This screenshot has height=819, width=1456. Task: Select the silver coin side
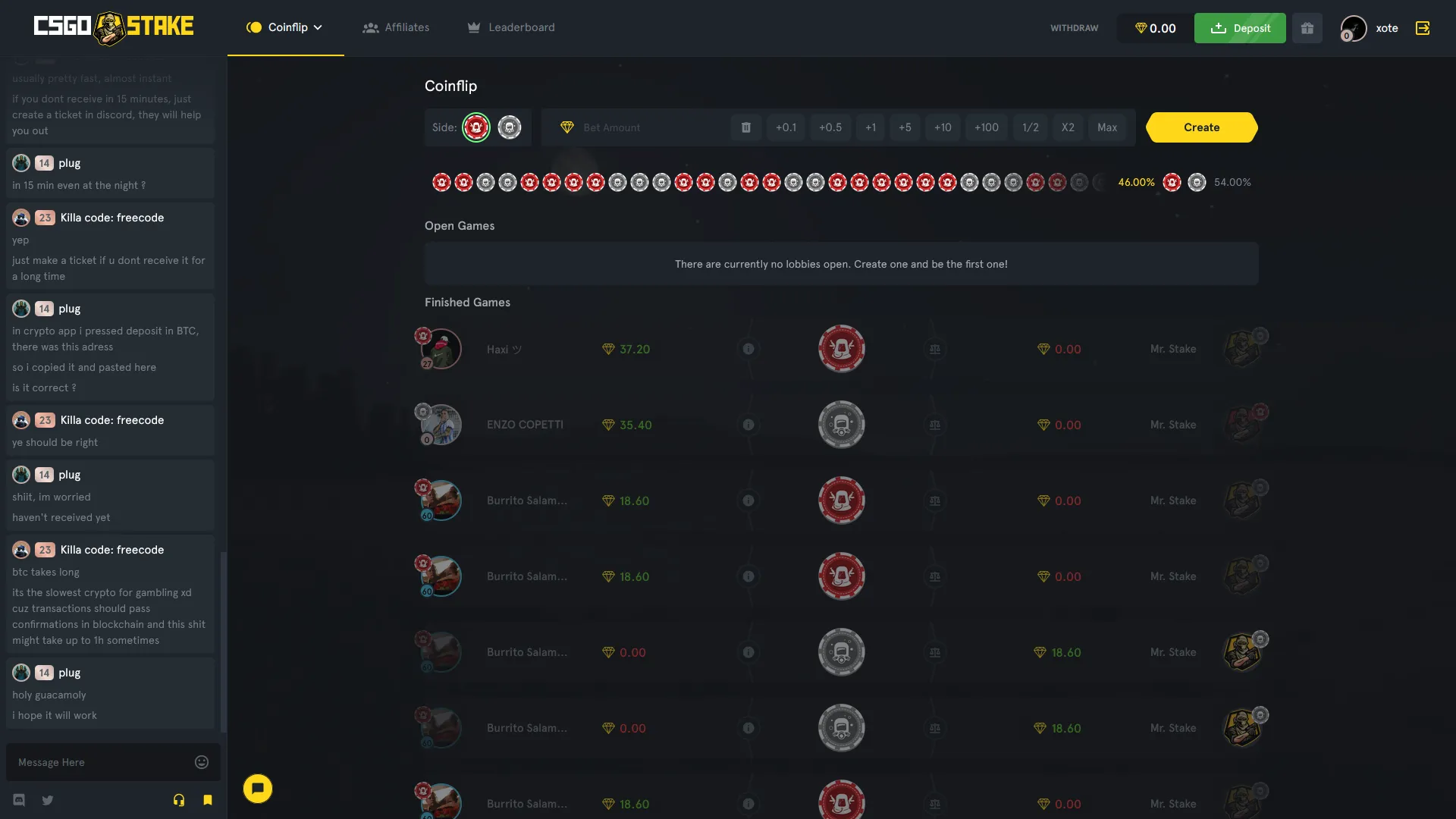coord(509,127)
